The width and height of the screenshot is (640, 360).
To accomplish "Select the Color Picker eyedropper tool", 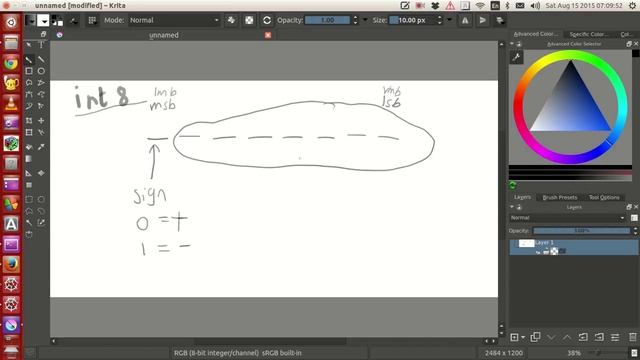I will tap(41, 147).
